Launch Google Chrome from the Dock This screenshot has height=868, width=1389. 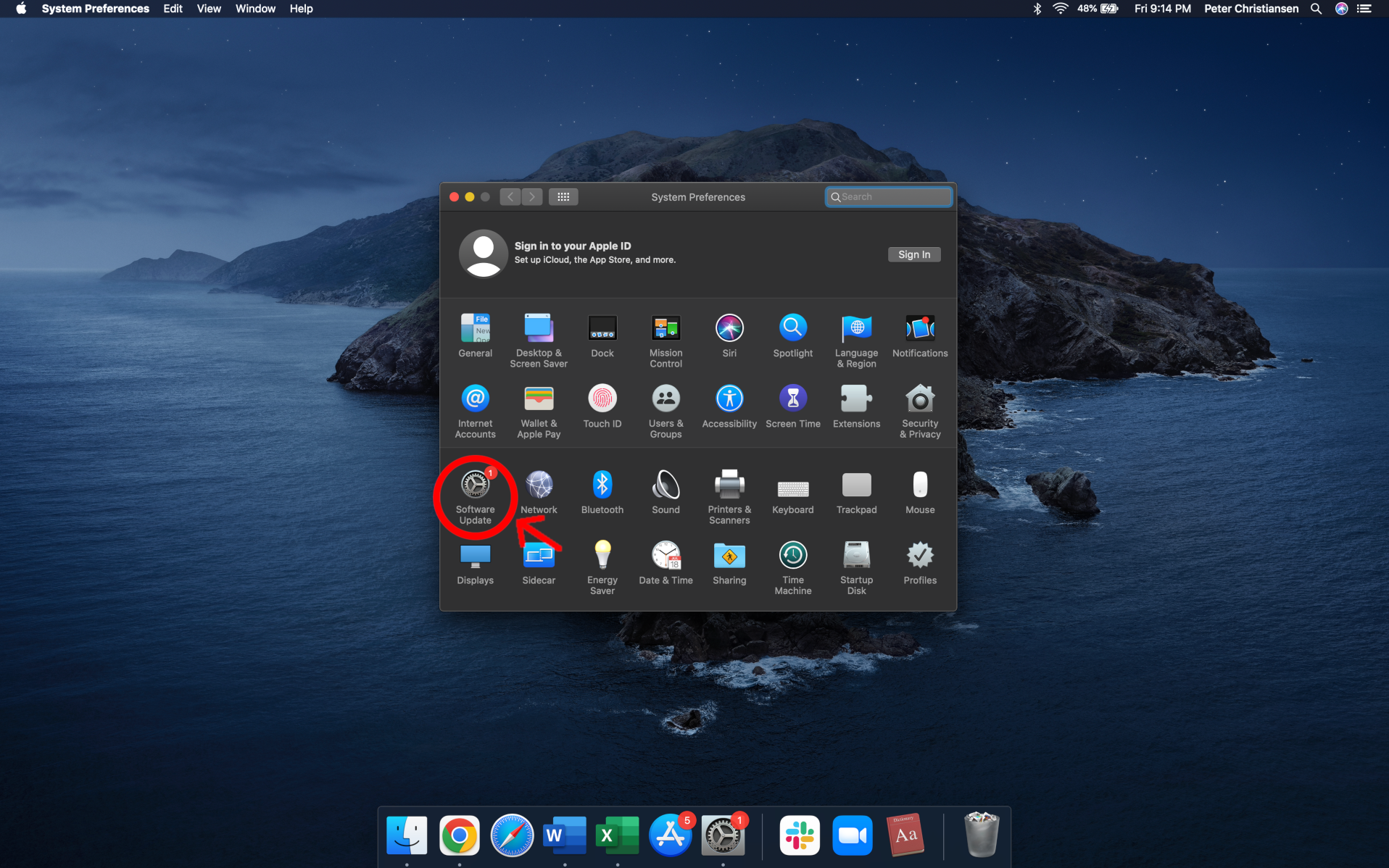pyautogui.click(x=459, y=835)
